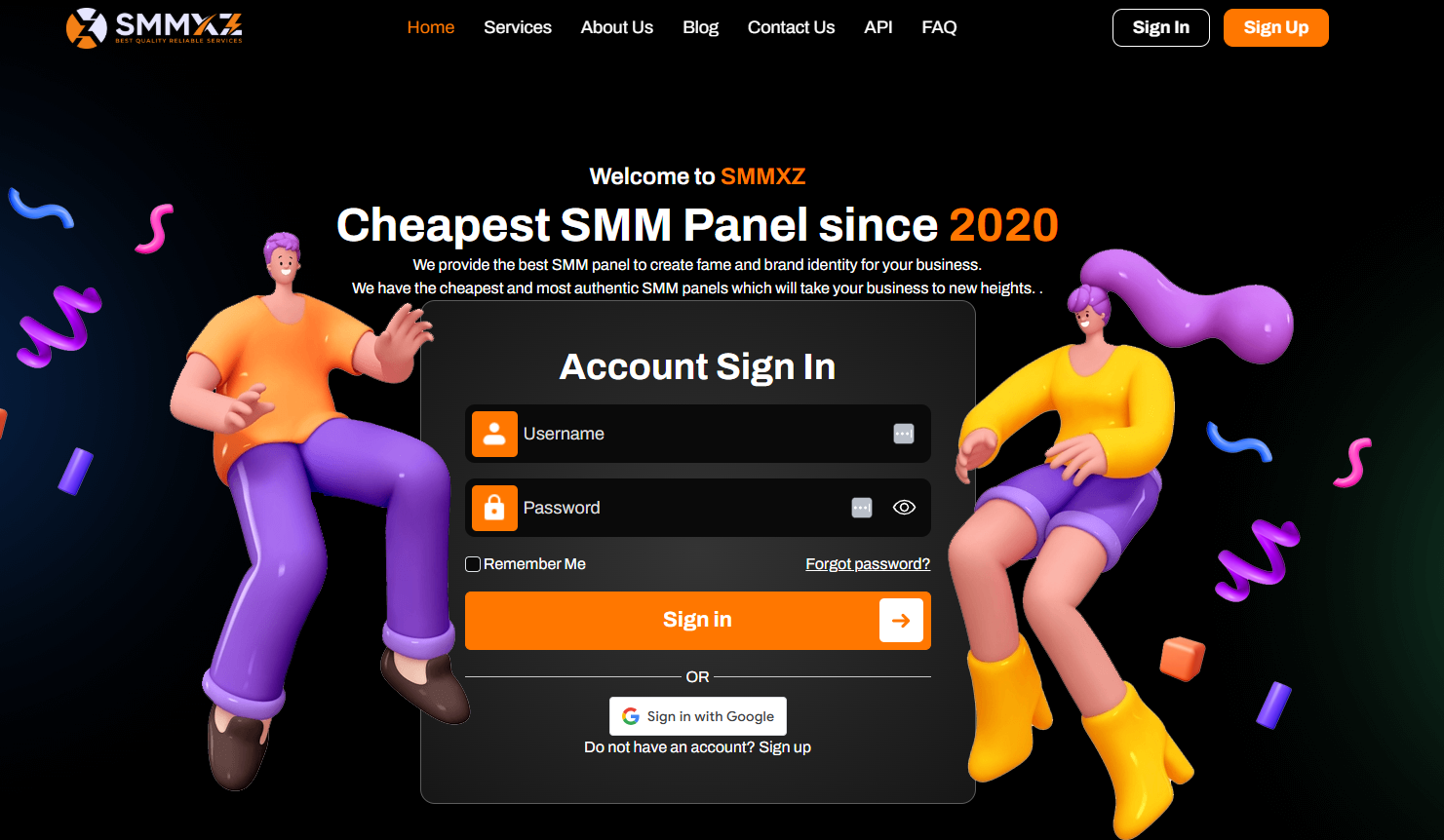
Task: Click the Forgot password? link
Action: pyautogui.click(x=868, y=564)
